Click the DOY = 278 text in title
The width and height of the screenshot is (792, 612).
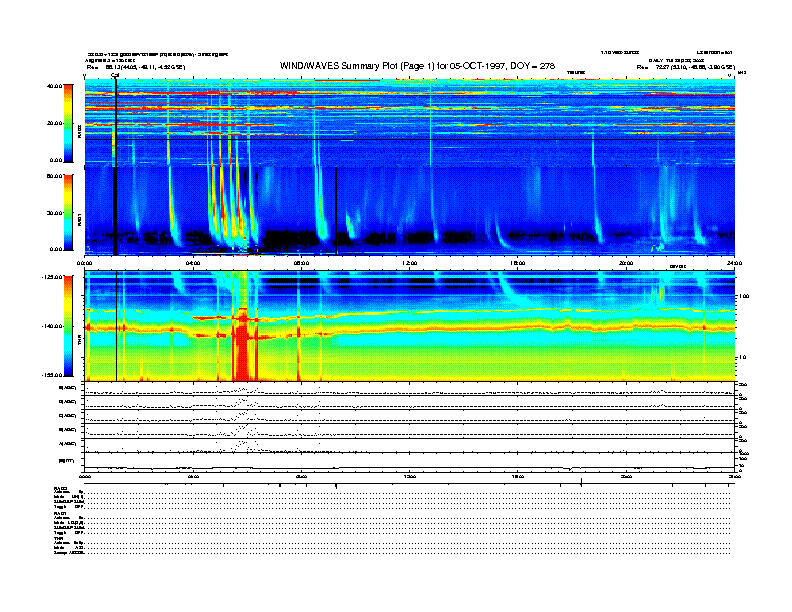532,66
